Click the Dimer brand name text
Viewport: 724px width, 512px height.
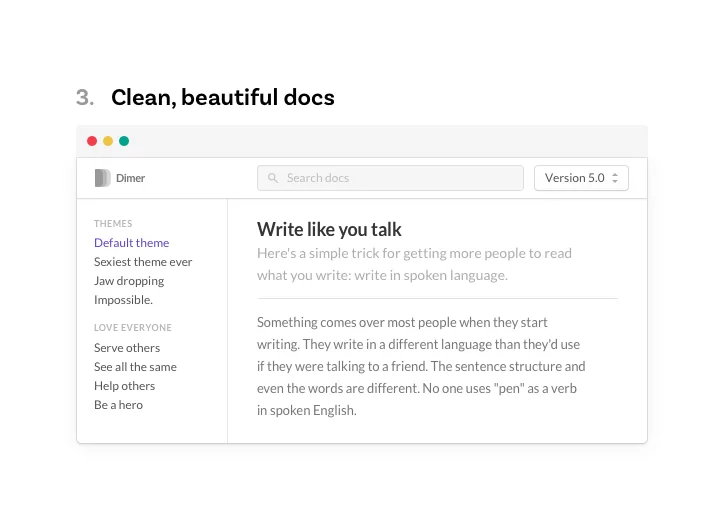click(x=130, y=178)
